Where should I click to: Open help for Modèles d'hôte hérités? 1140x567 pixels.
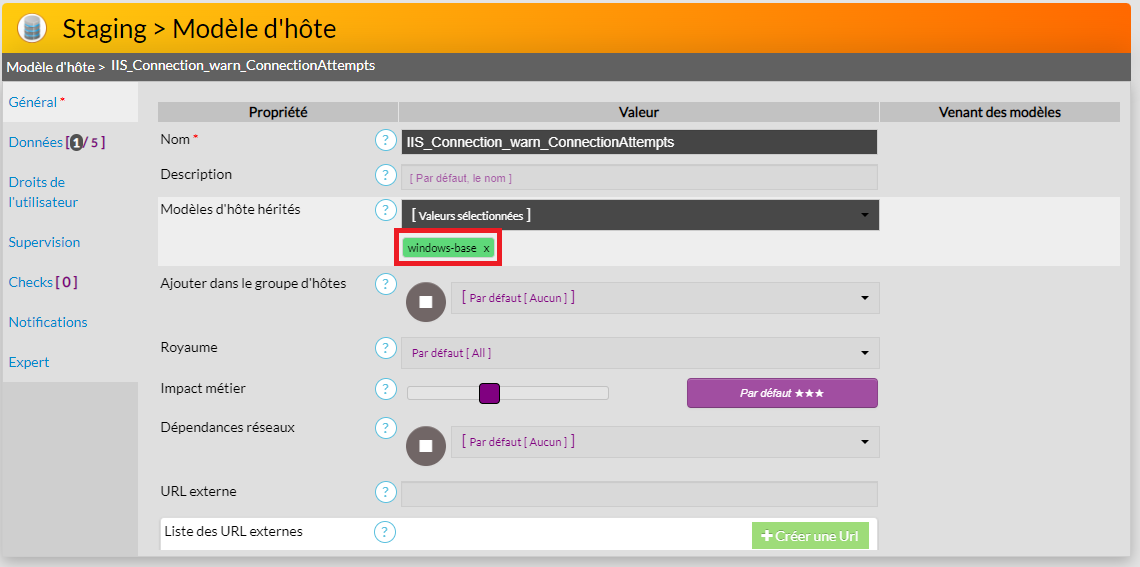pyautogui.click(x=385, y=210)
